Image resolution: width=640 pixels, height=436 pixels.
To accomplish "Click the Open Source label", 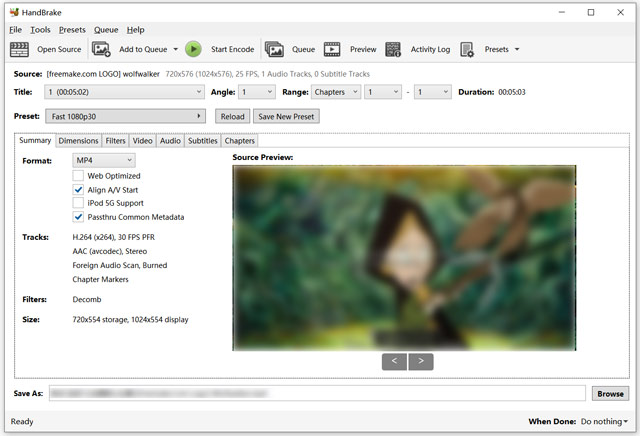I will (59, 49).
